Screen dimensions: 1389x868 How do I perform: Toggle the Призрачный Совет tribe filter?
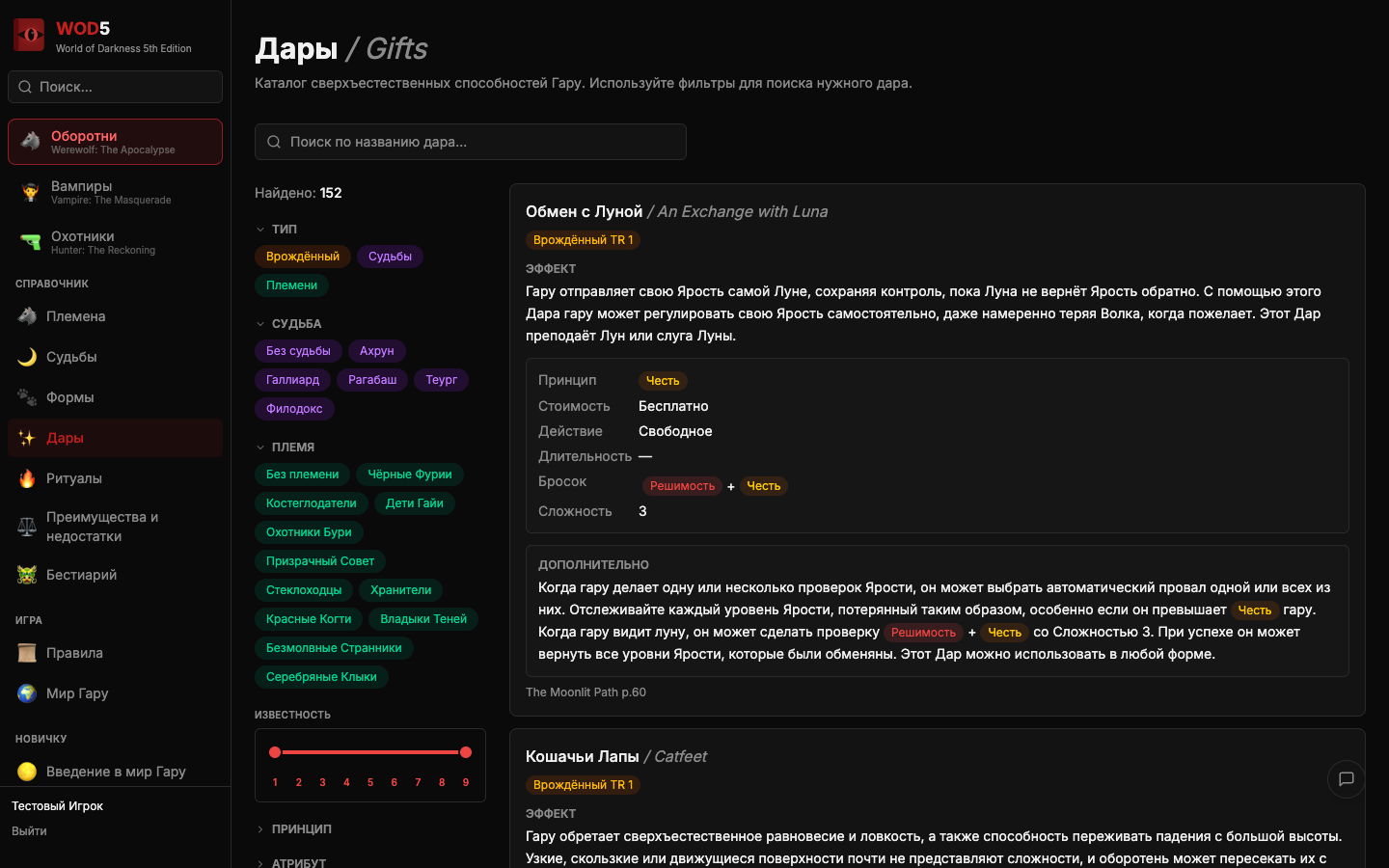[x=320, y=561]
